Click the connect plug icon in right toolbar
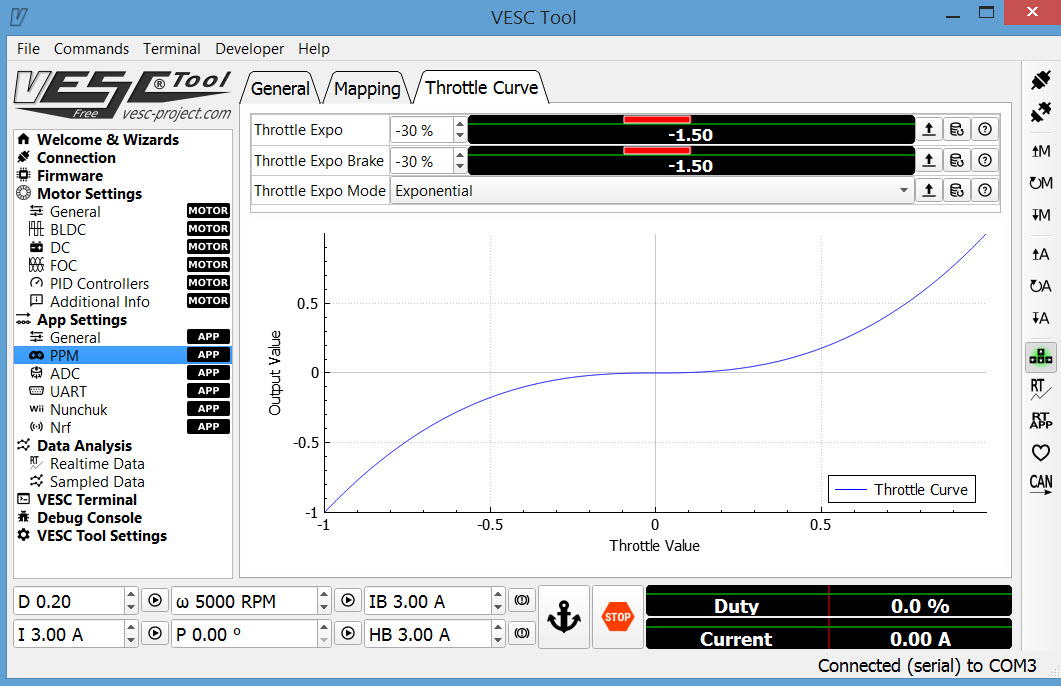Viewport: 1061px width, 686px height. (1041, 80)
